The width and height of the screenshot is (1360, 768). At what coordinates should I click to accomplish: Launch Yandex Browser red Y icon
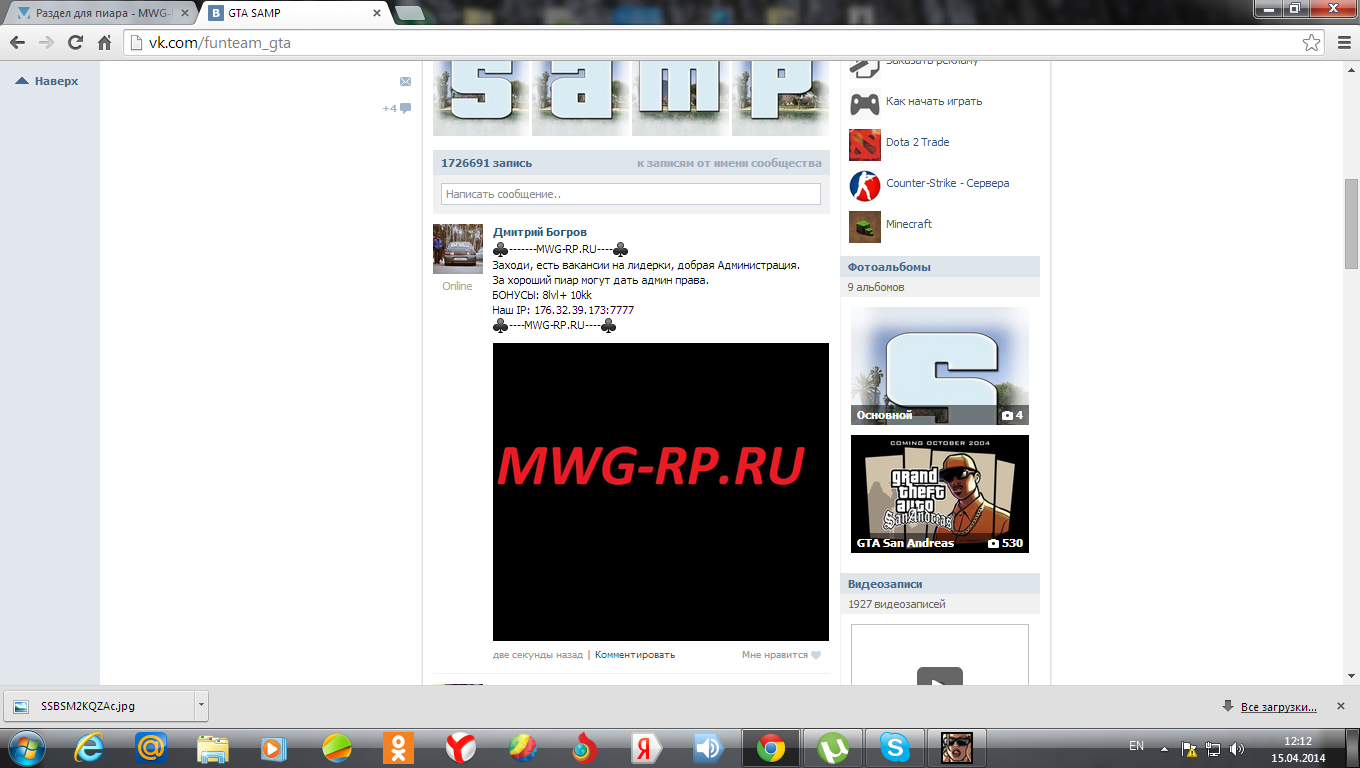coord(460,748)
